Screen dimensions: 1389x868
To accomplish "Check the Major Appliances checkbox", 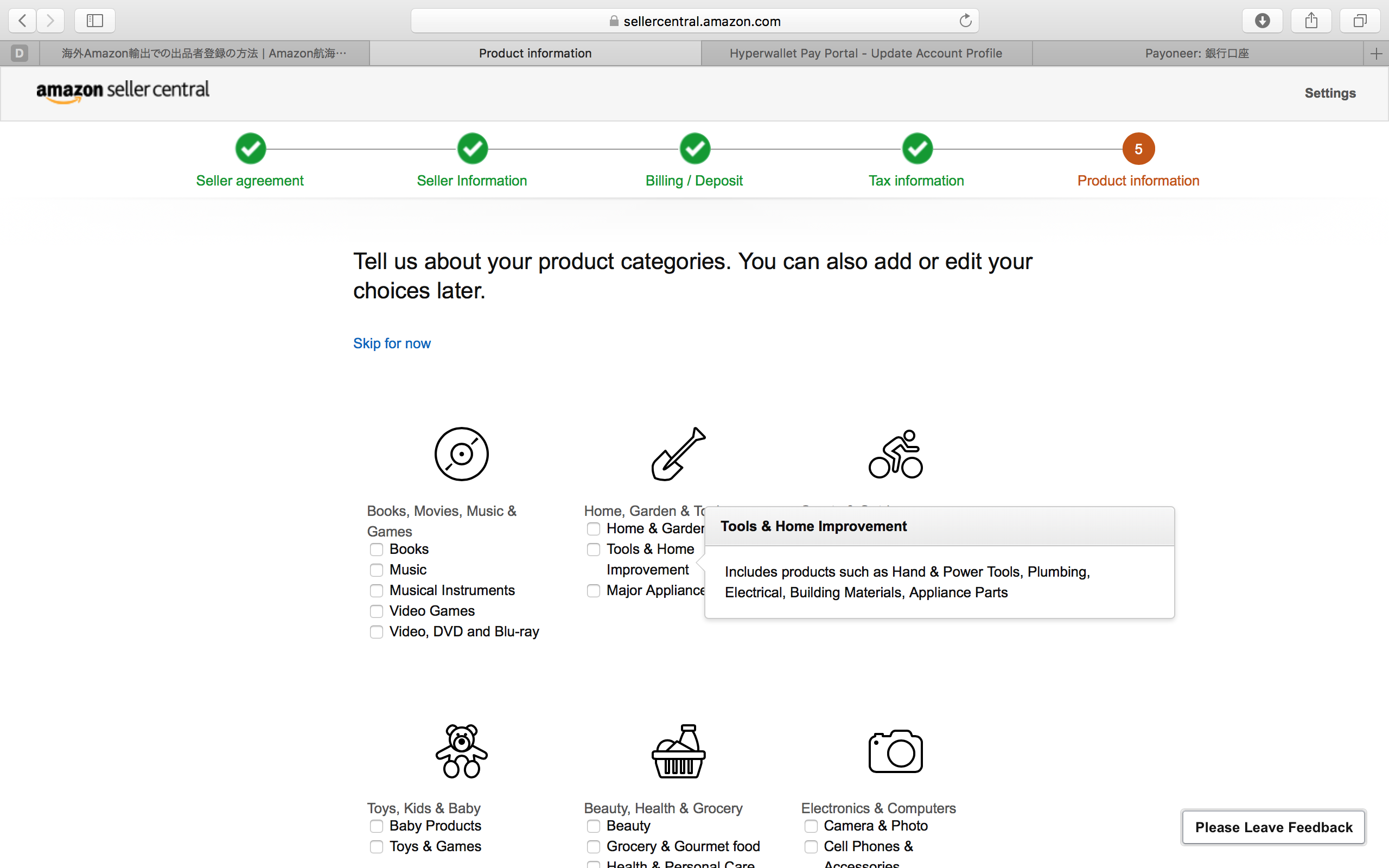I will click(594, 591).
